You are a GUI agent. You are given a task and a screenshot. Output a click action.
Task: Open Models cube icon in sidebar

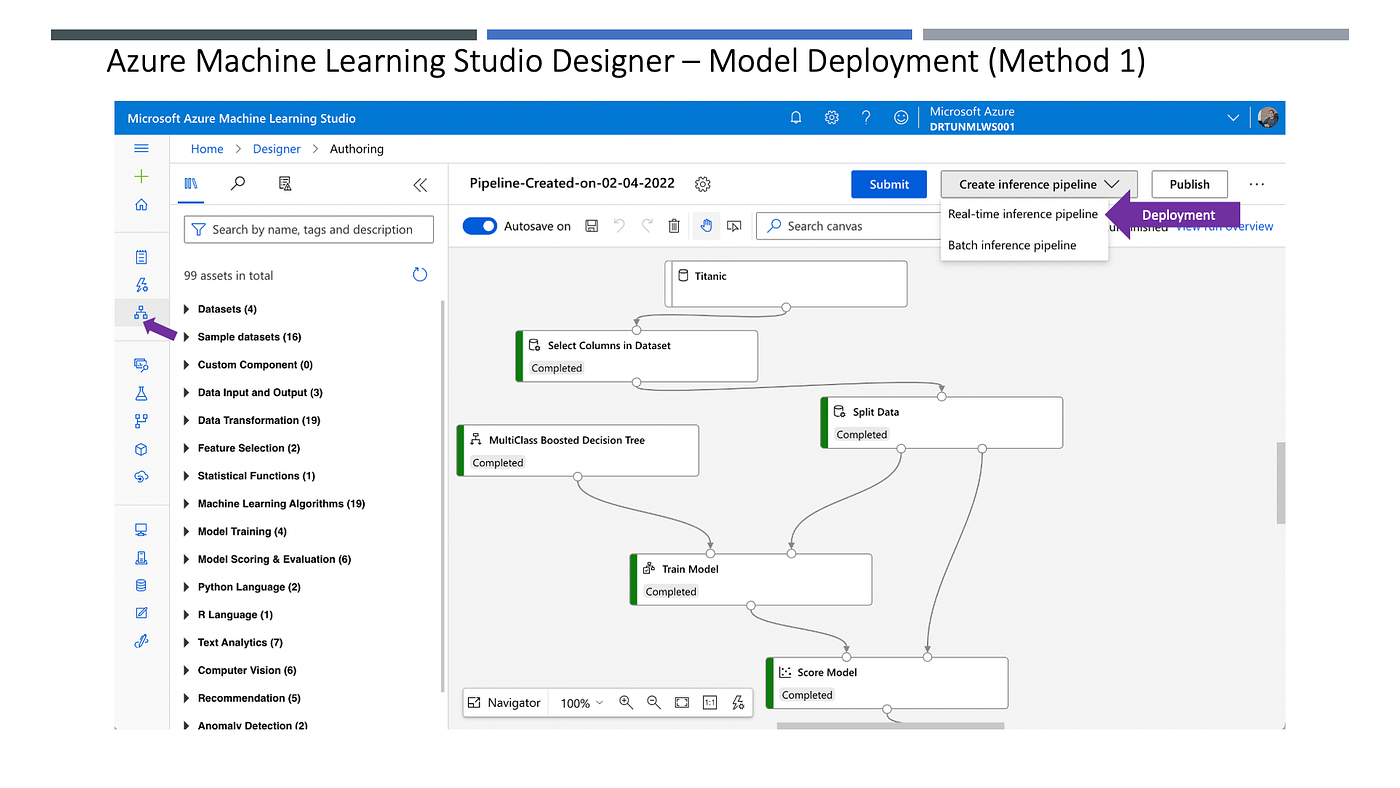click(x=141, y=449)
